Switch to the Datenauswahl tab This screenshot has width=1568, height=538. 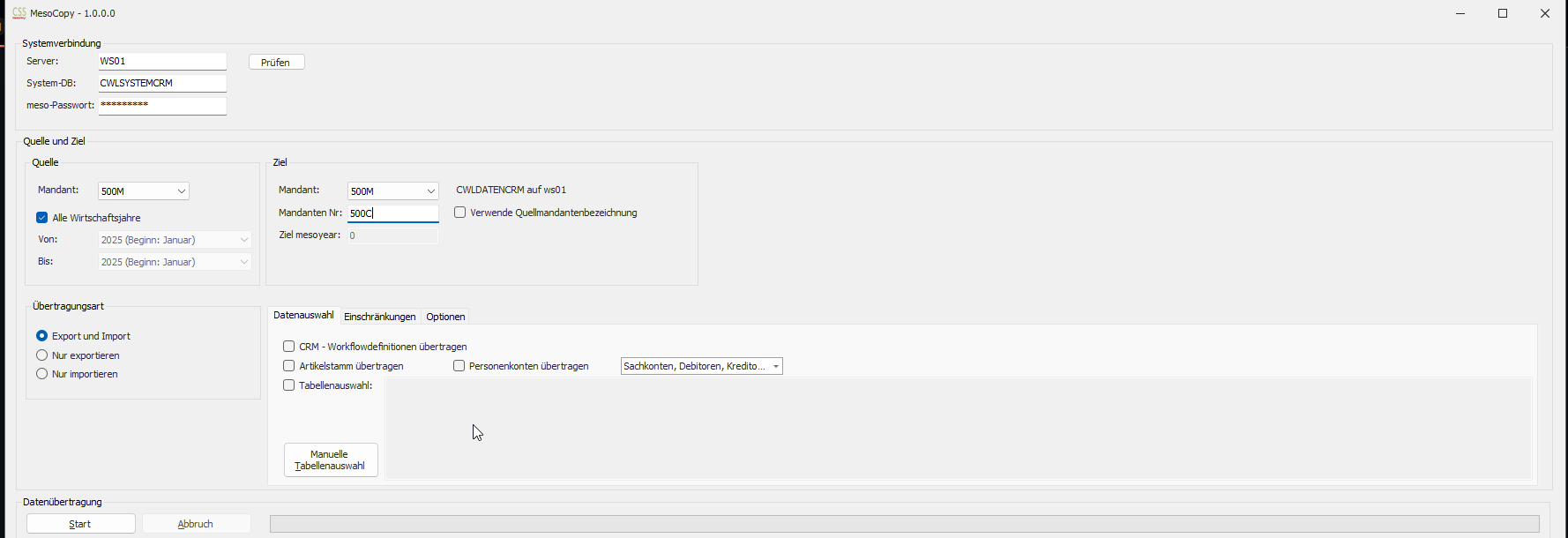pos(303,316)
